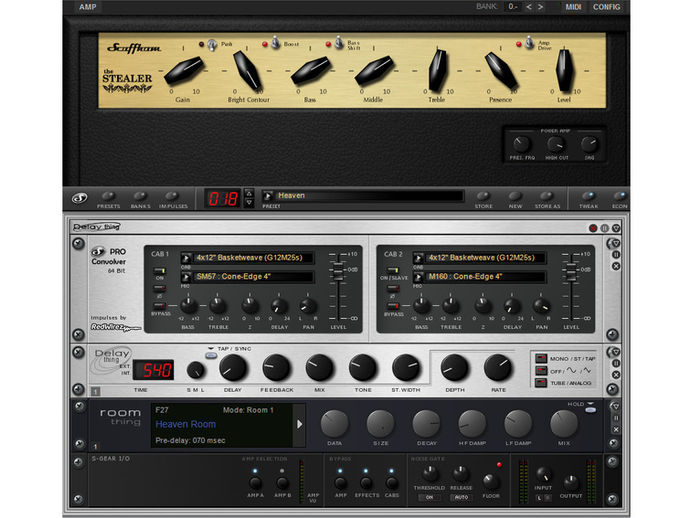Click the Presence knob on the amp
The height and width of the screenshot is (518, 690).
501,70
